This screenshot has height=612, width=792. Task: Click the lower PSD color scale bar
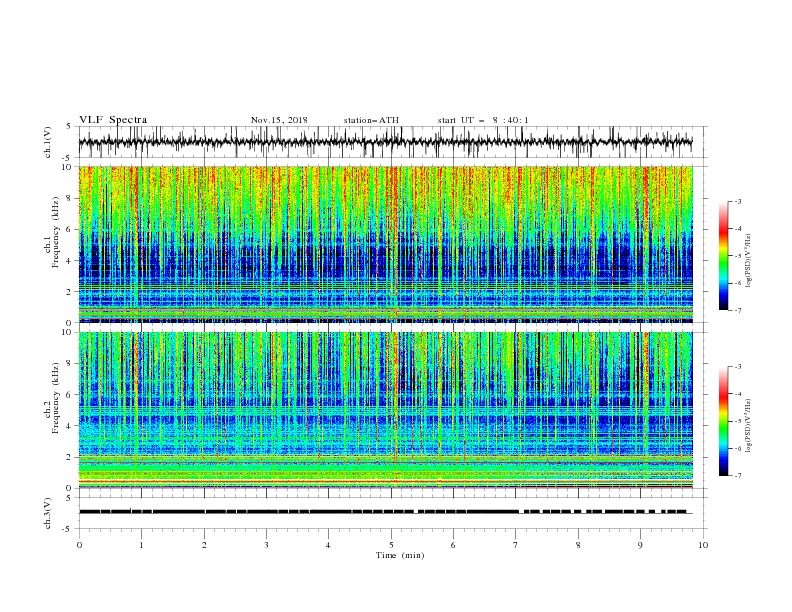point(724,421)
